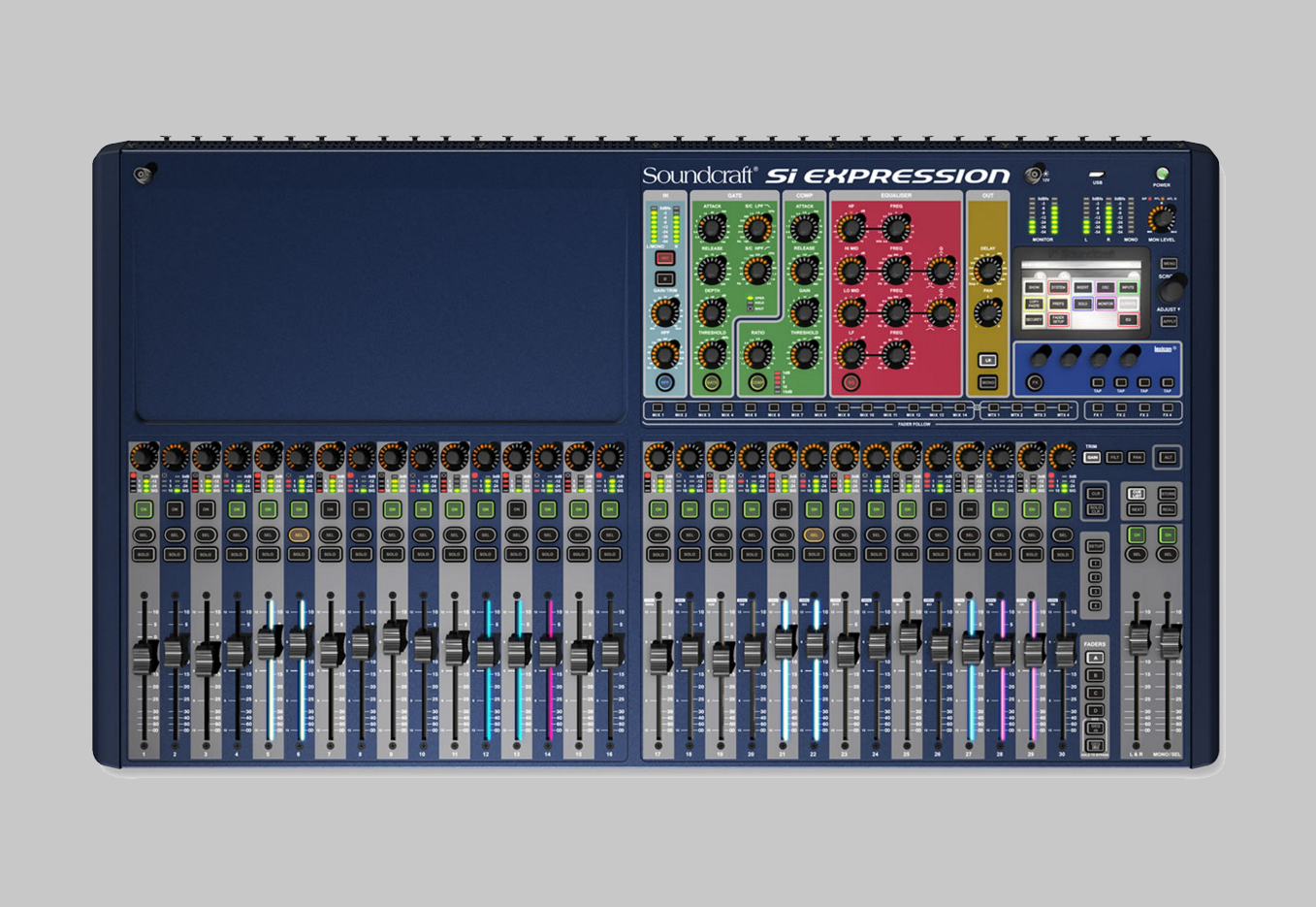Tap INPUTS on the touchscreen
Viewport: 1316px width, 907px height.
click(x=1128, y=287)
